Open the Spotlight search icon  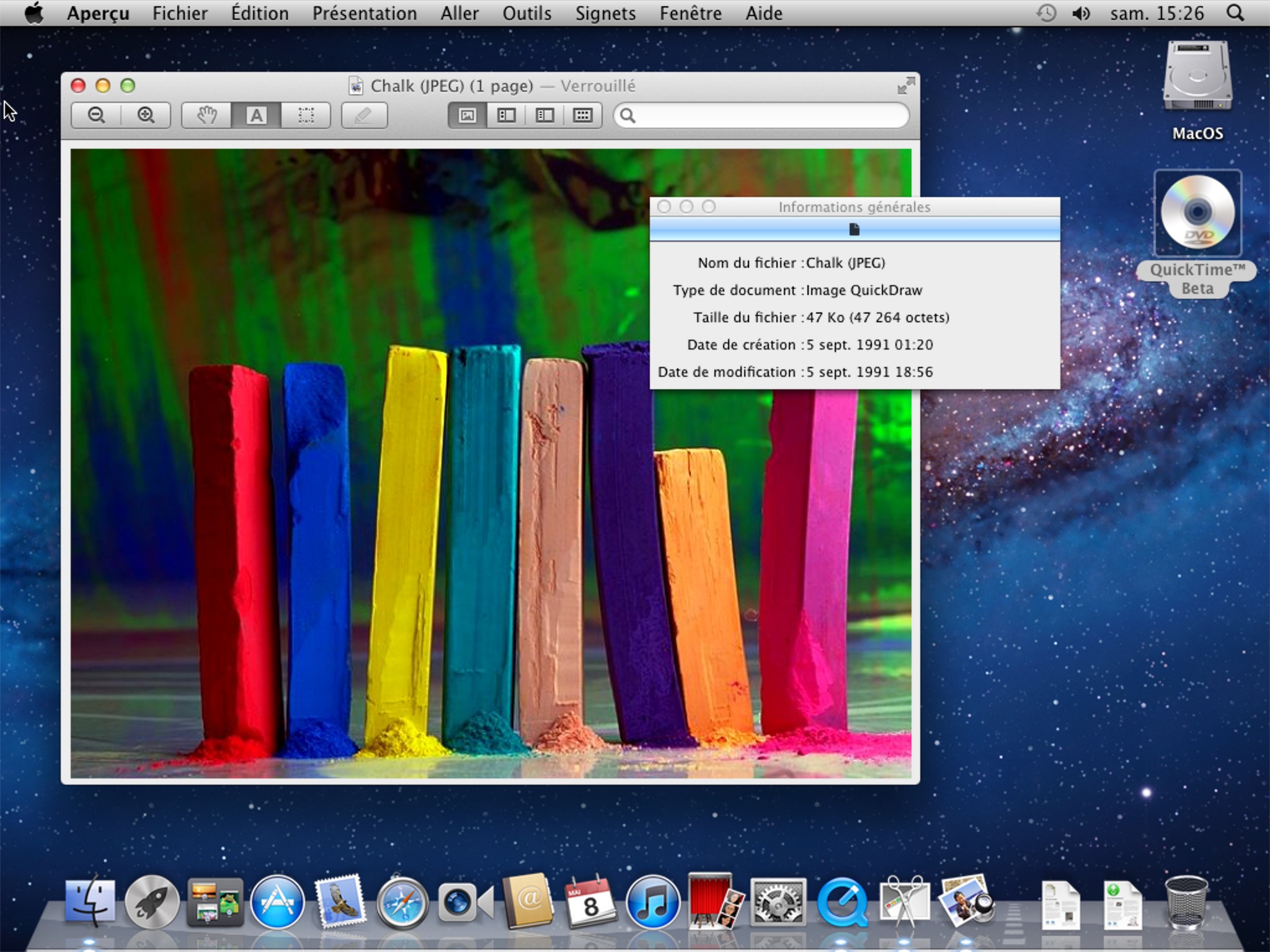click(x=1235, y=13)
